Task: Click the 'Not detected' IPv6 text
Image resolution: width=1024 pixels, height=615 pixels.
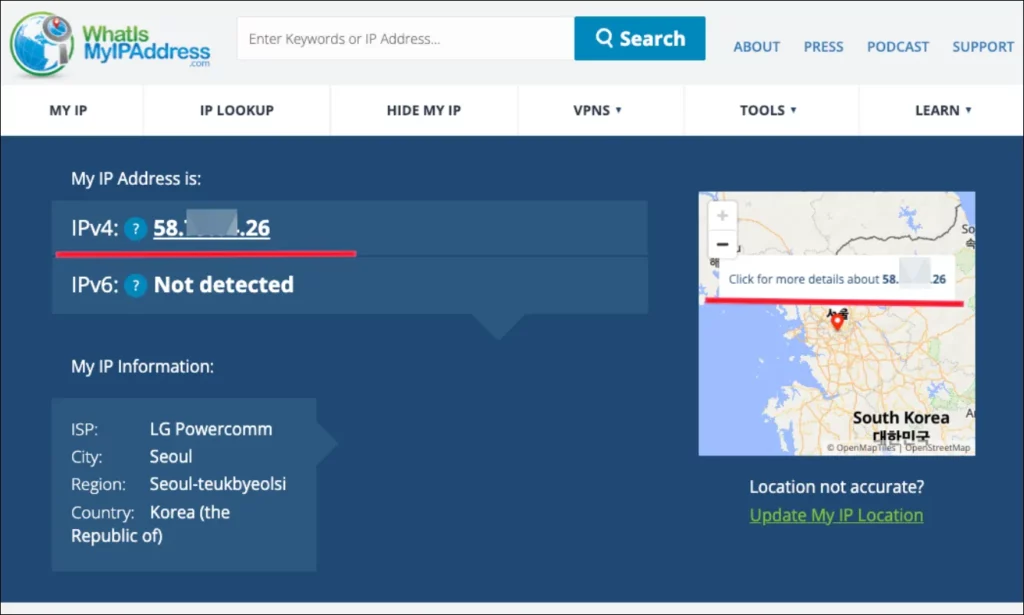Action: (223, 285)
